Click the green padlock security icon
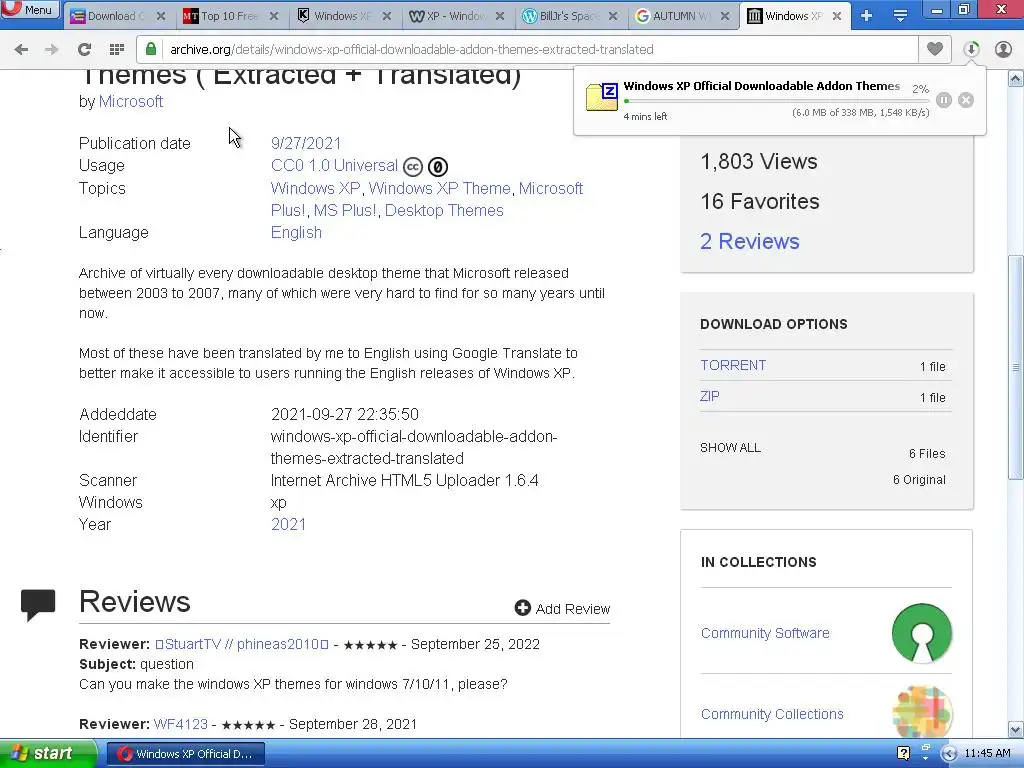The image size is (1024, 768). pyautogui.click(x=151, y=49)
